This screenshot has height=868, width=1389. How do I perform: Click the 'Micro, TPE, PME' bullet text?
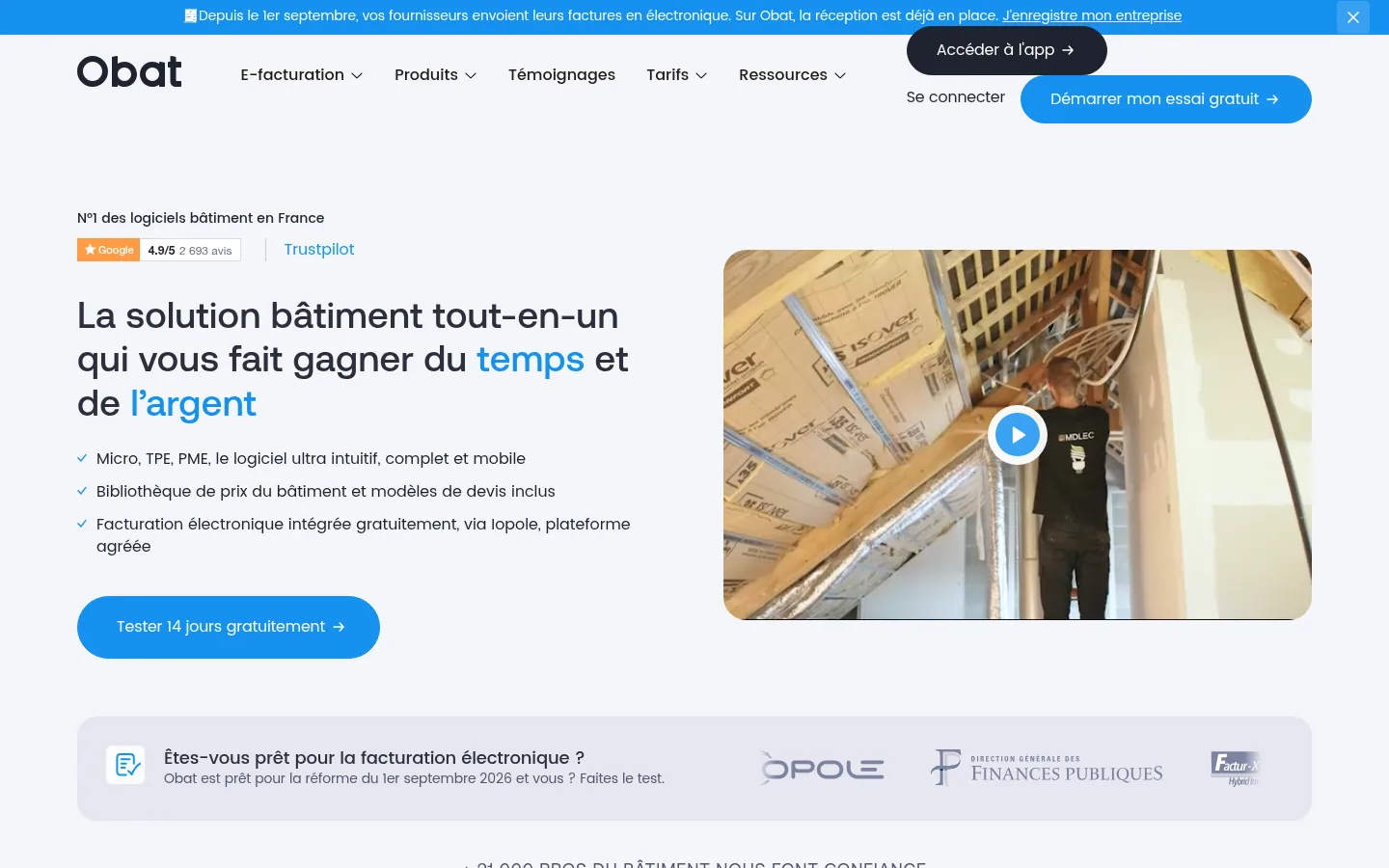pyautogui.click(x=311, y=459)
